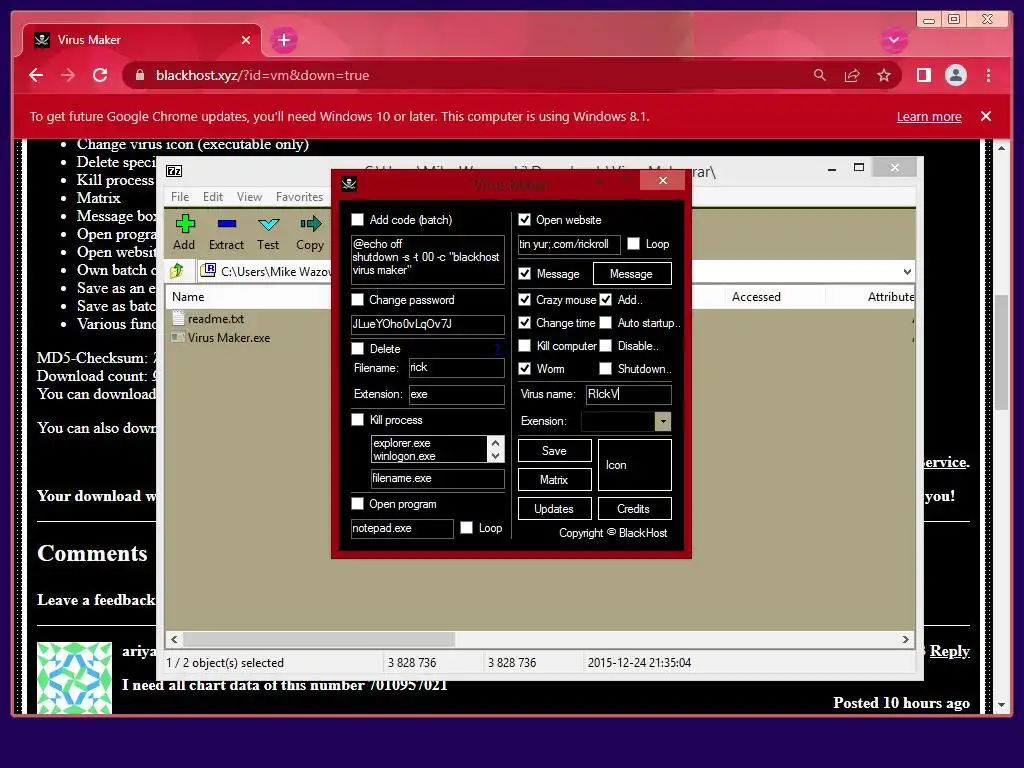
Task: Open 7-Zip View menu
Action: click(x=249, y=197)
